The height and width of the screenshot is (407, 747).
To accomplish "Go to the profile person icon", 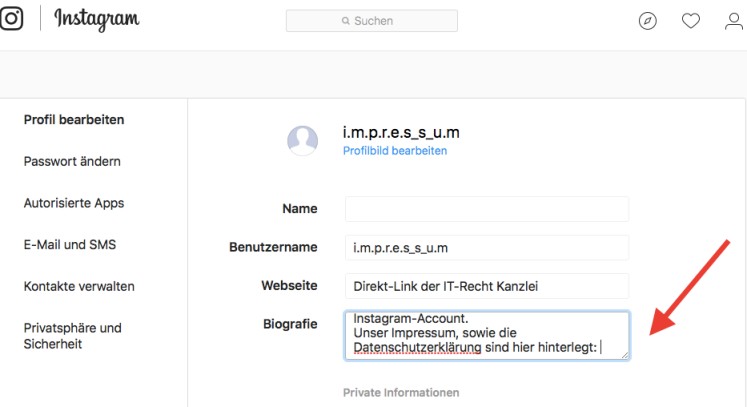I will 734,21.
